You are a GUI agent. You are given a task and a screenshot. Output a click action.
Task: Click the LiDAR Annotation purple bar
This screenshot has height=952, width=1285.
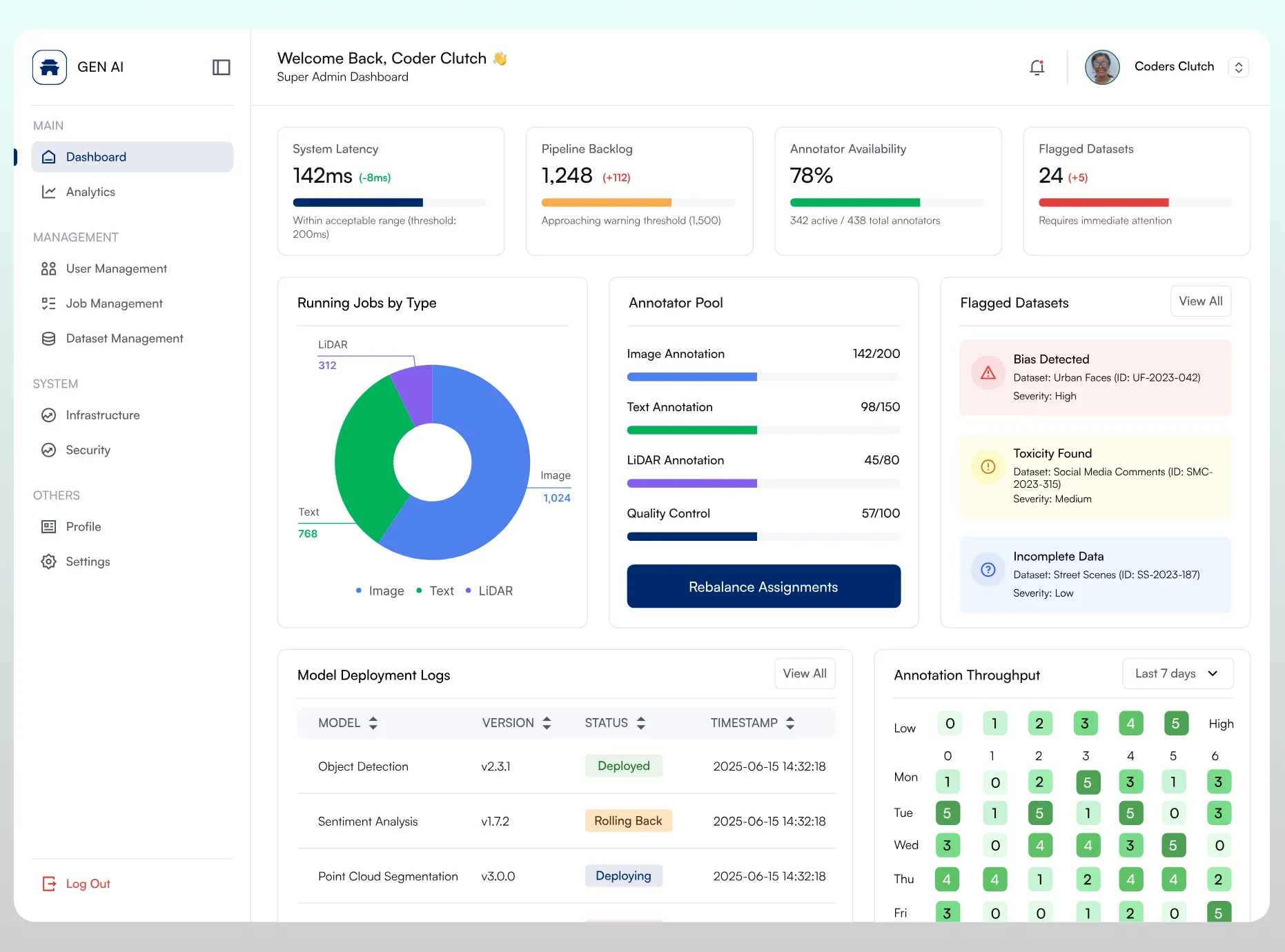click(763, 484)
